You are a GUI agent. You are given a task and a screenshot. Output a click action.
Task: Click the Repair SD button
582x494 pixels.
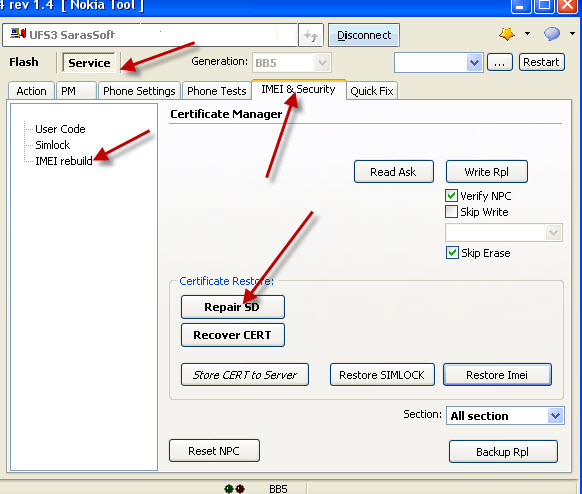click(x=233, y=307)
